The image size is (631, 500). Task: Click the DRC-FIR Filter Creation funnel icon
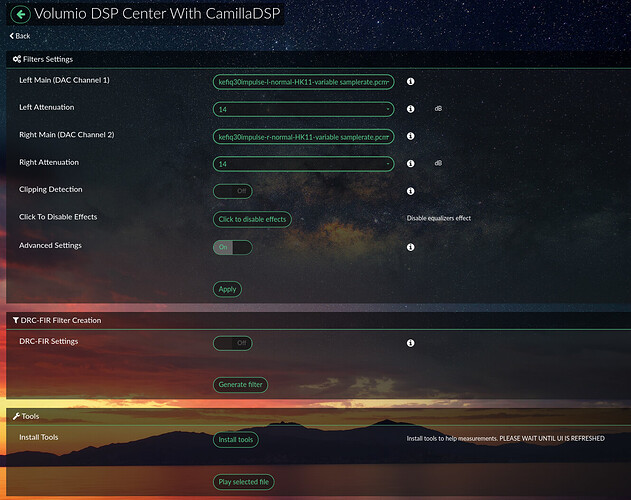coord(16,320)
